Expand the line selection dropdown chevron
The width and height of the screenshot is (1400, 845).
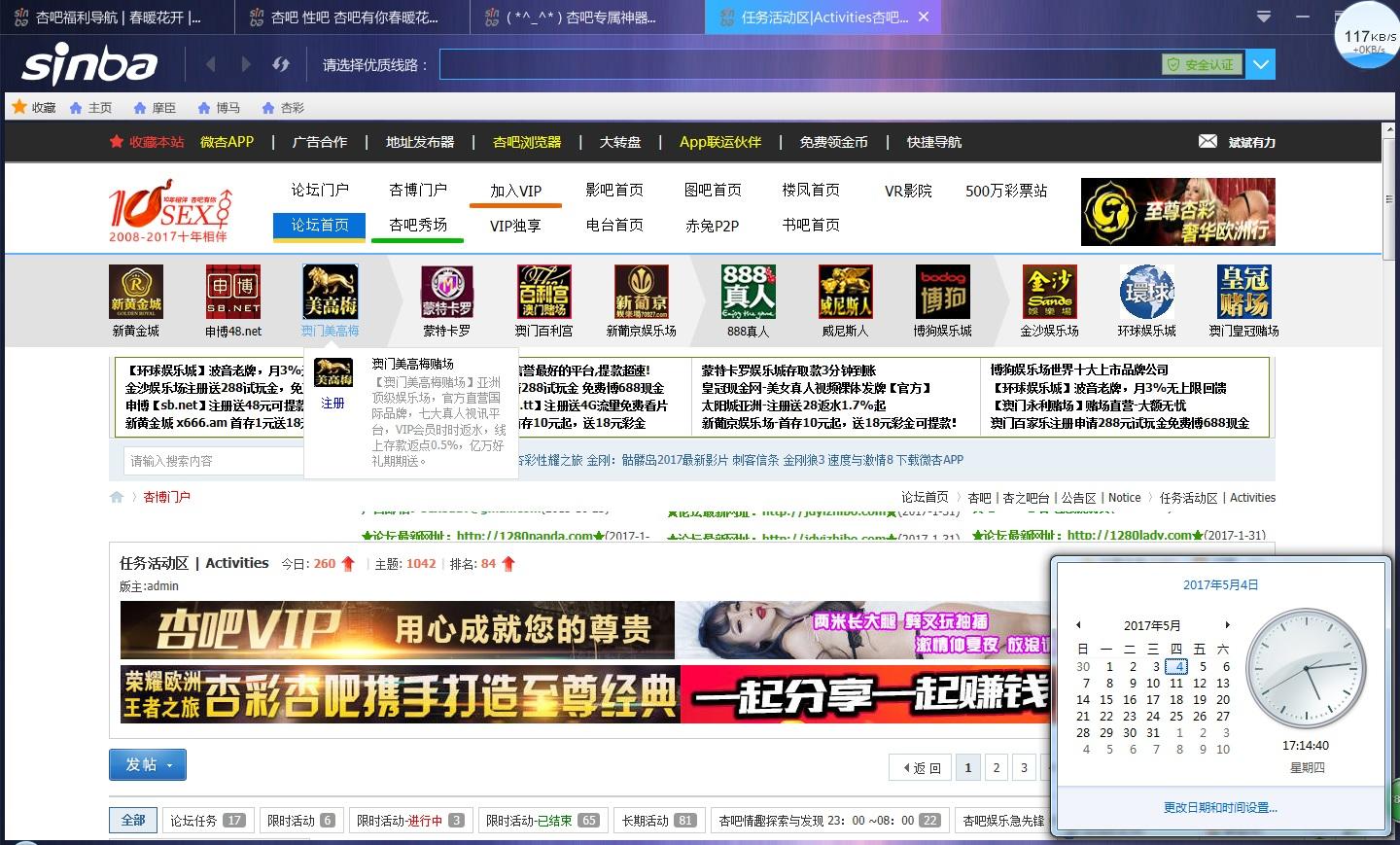1261,64
